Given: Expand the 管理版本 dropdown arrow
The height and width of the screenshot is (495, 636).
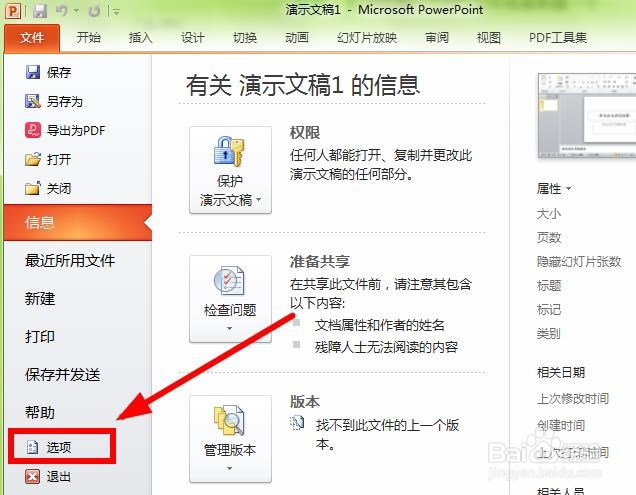Looking at the screenshot, I should pyautogui.click(x=230, y=468).
